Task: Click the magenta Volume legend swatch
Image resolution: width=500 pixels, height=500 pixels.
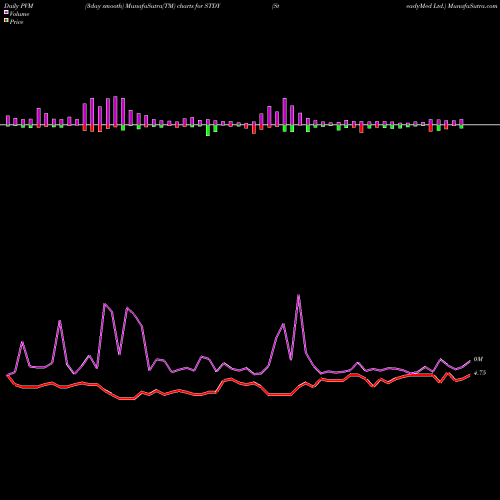Action: tap(6, 13)
